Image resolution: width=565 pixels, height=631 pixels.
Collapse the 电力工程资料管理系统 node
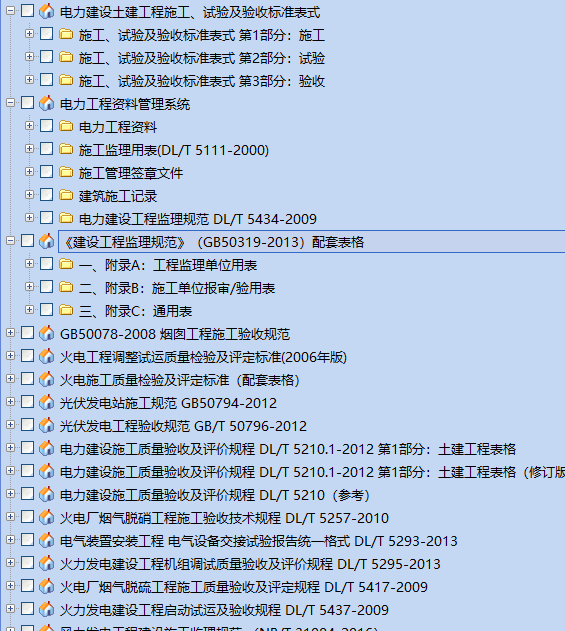point(10,103)
